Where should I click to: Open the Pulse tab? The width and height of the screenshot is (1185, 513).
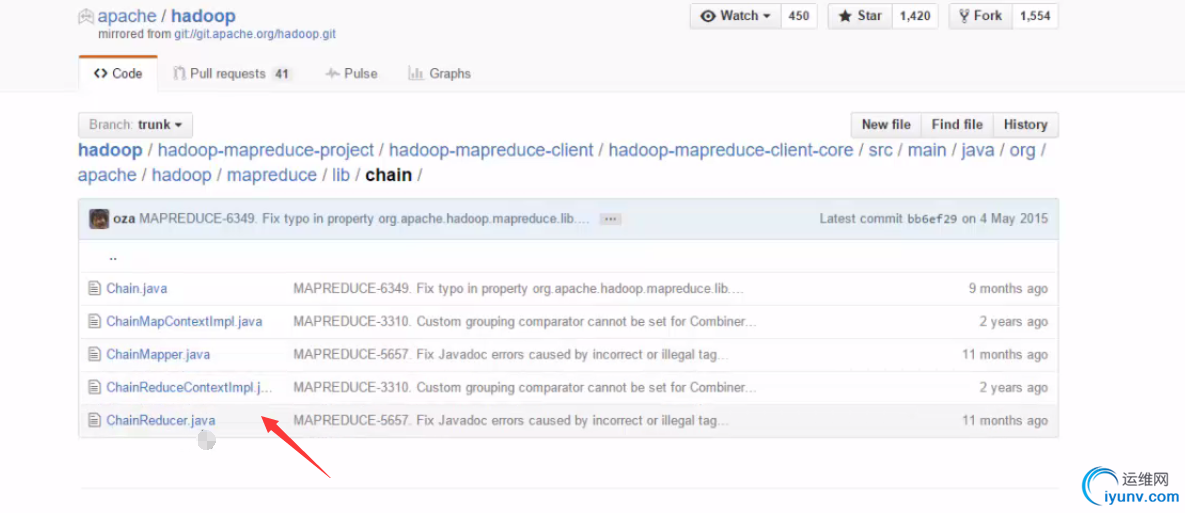(x=351, y=73)
